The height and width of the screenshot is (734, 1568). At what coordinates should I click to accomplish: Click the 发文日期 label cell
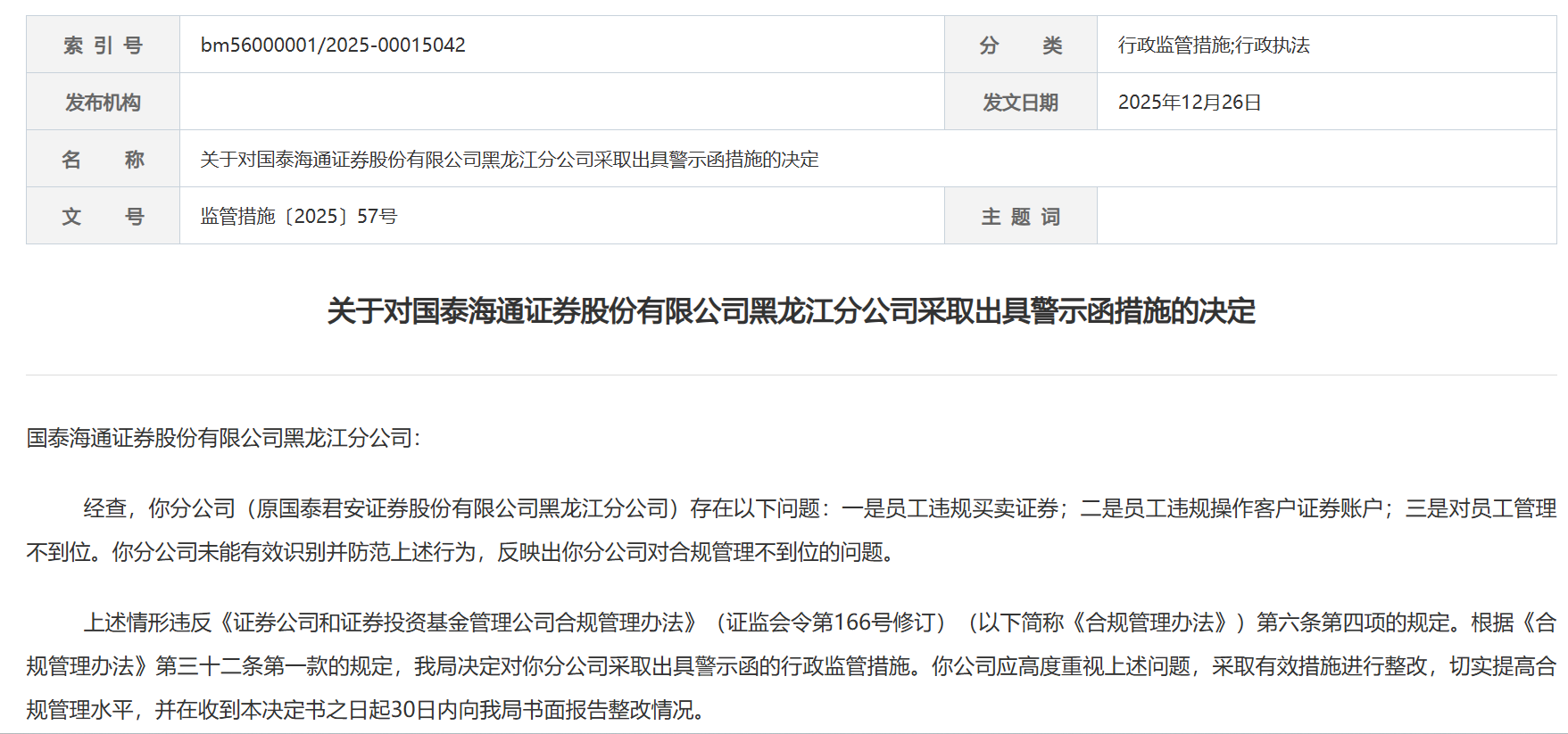(x=1020, y=102)
